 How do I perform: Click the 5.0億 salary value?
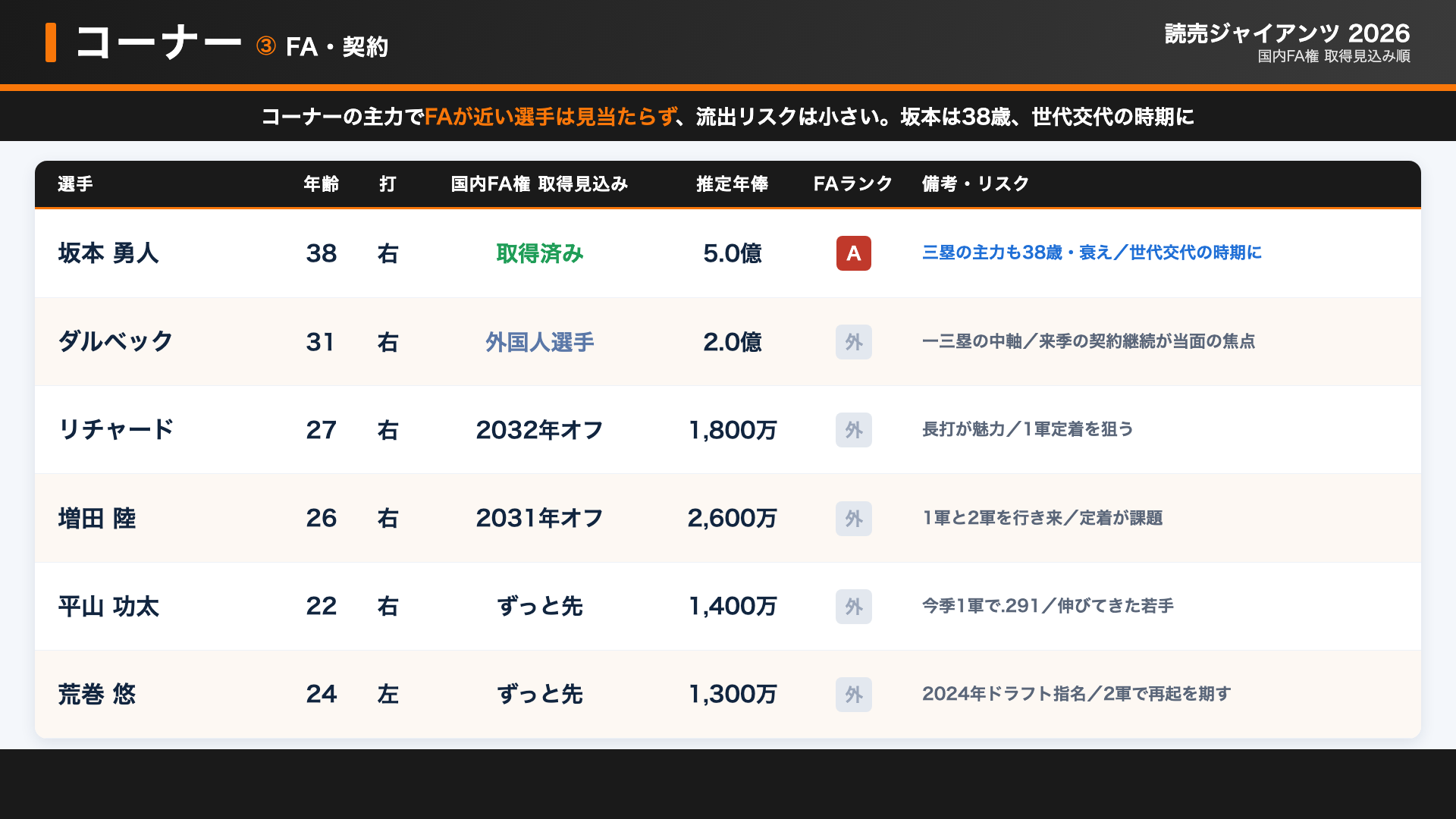(x=733, y=253)
